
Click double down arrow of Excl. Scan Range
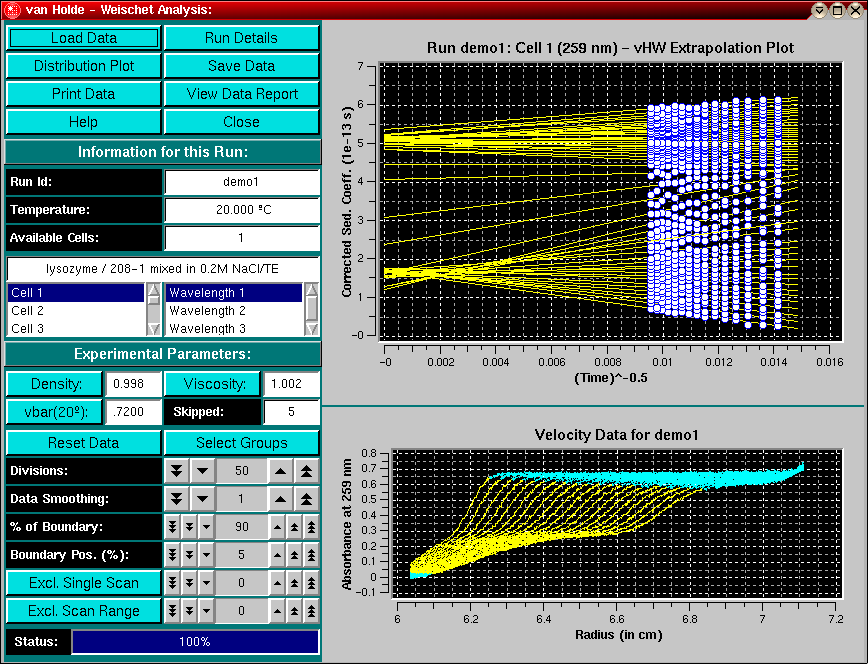189,611
